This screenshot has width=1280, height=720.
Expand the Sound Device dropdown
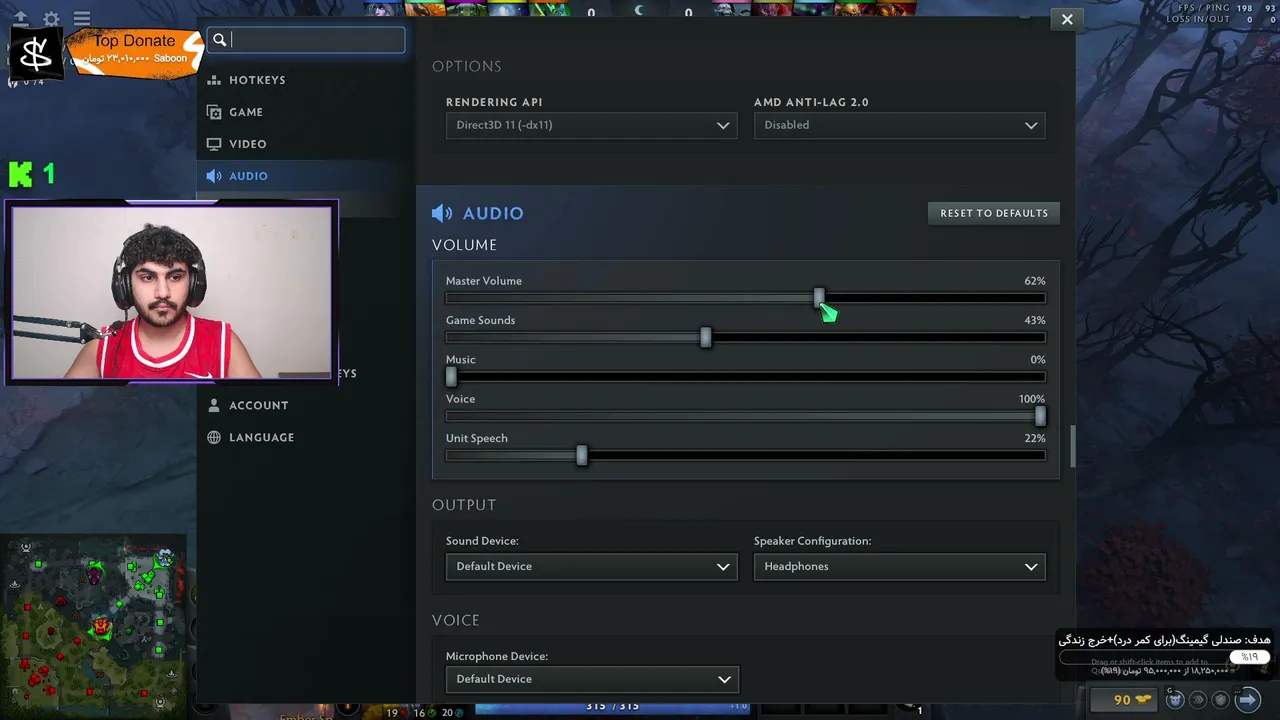click(x=592, y=566)
